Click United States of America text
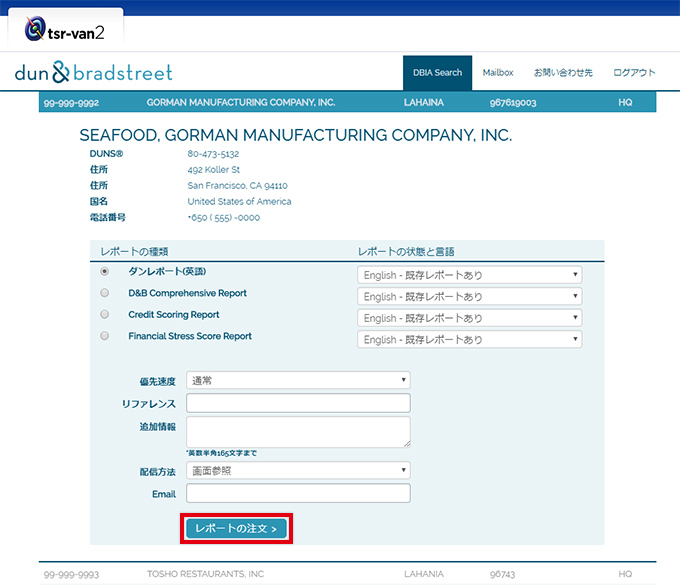Image resolution: width=680 pixels, height=586 pixels. [x=239, y=202]
